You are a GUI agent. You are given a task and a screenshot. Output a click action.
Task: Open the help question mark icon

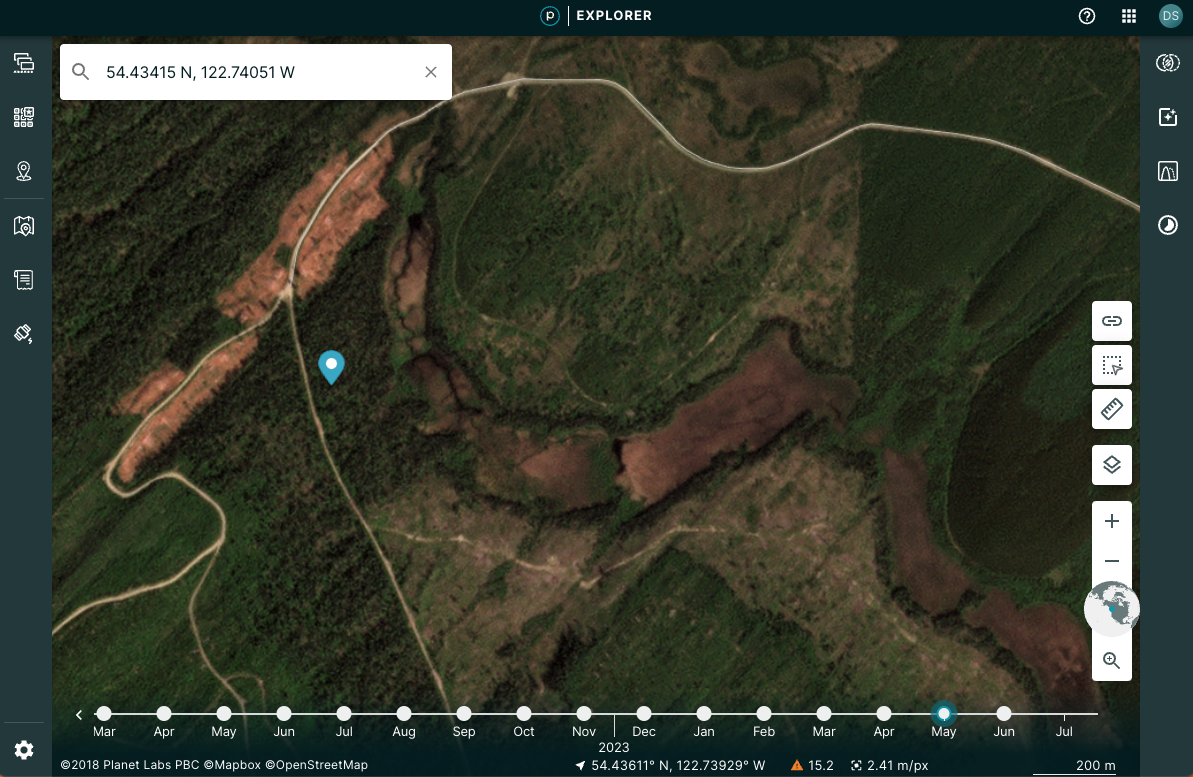pos(1086,16)
